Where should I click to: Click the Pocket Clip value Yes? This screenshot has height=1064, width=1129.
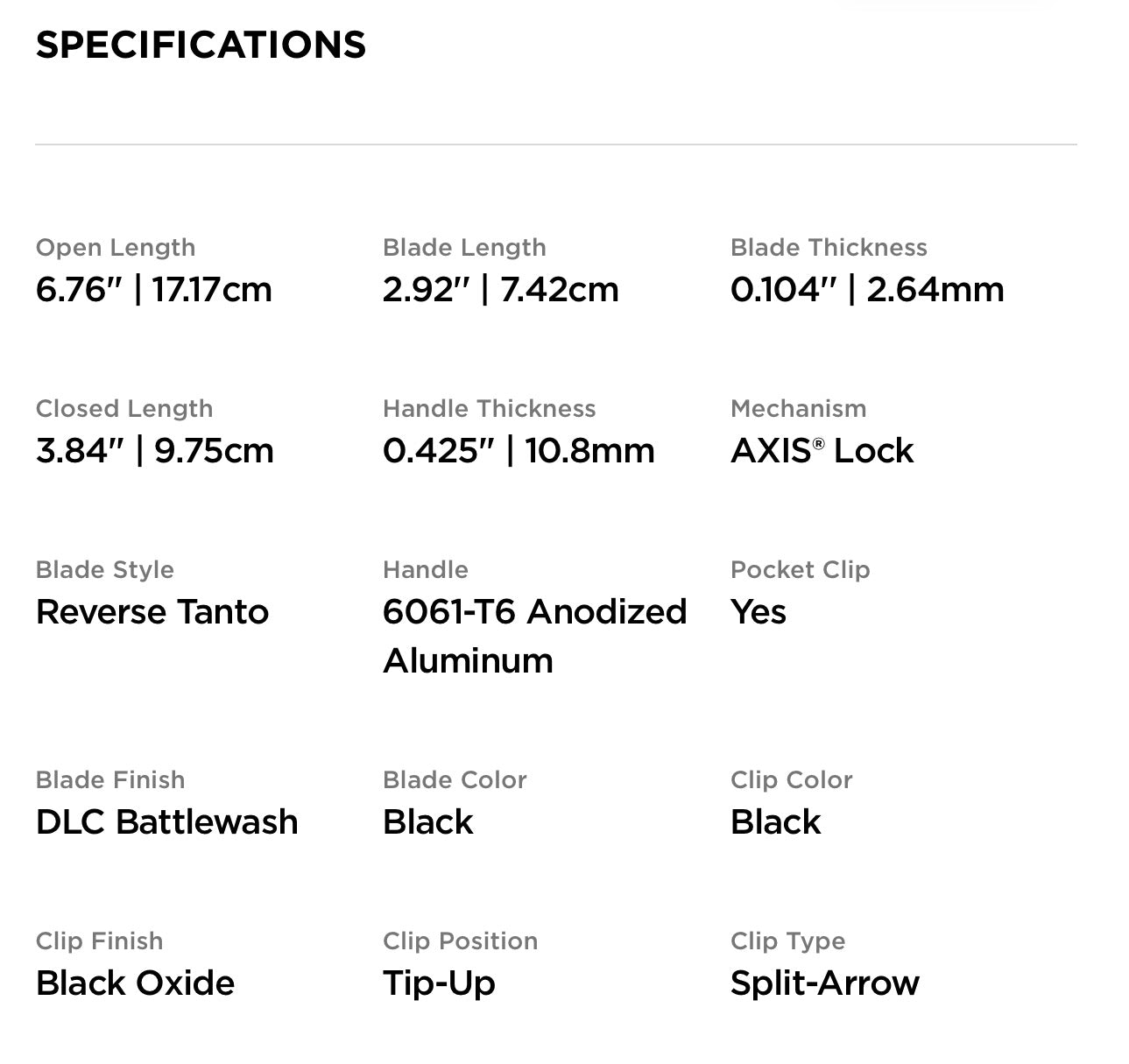(759, 612)
